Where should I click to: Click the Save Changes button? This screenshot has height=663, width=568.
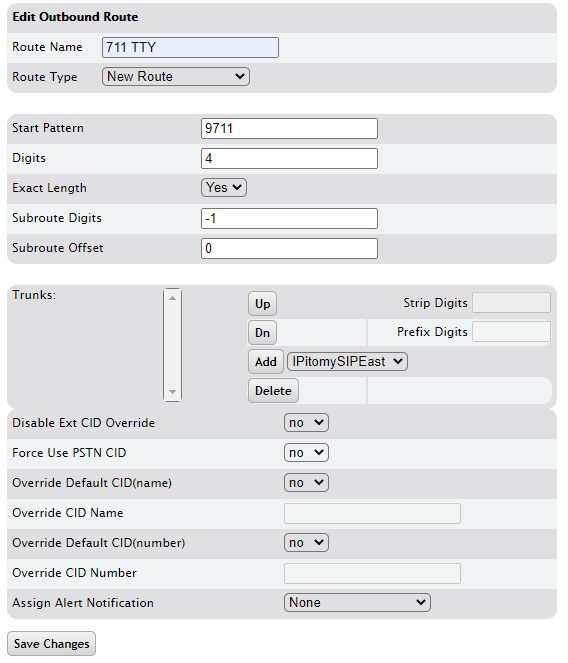pyautogui.click(x=52, y=644)
